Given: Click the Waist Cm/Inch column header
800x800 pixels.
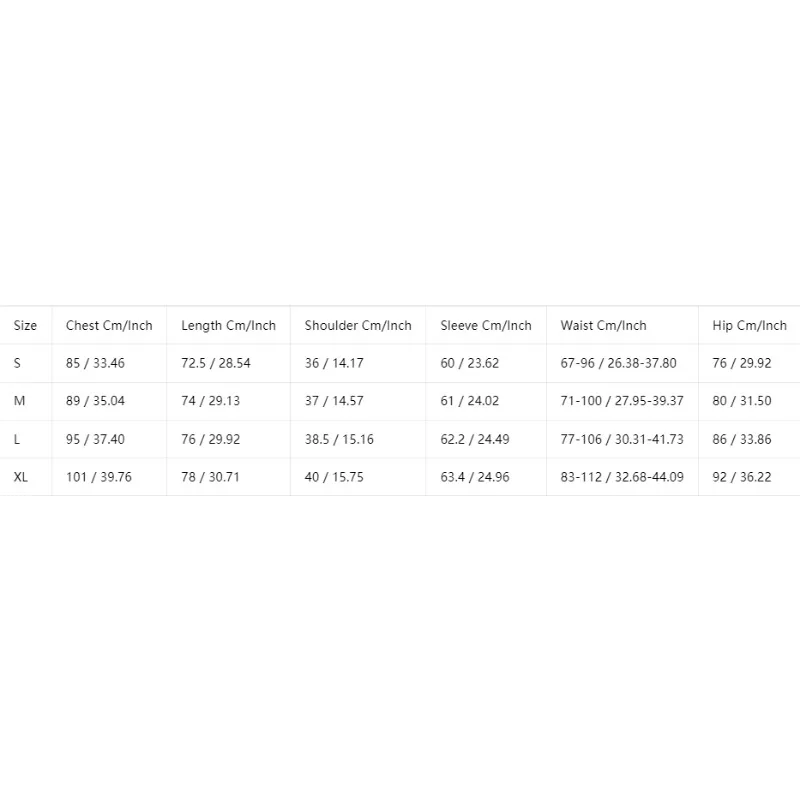Looking at the screenshot, I should tap(603, 326).
